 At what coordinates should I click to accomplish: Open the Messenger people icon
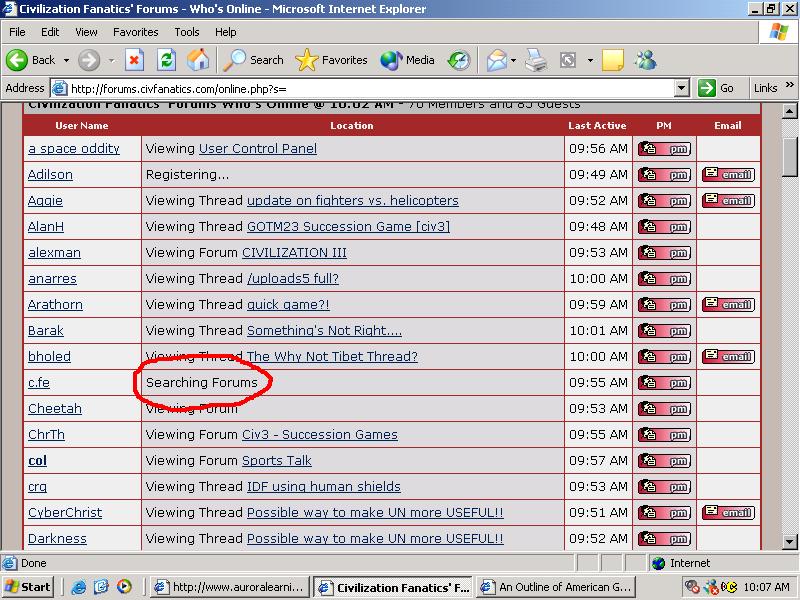coord(645,60)
